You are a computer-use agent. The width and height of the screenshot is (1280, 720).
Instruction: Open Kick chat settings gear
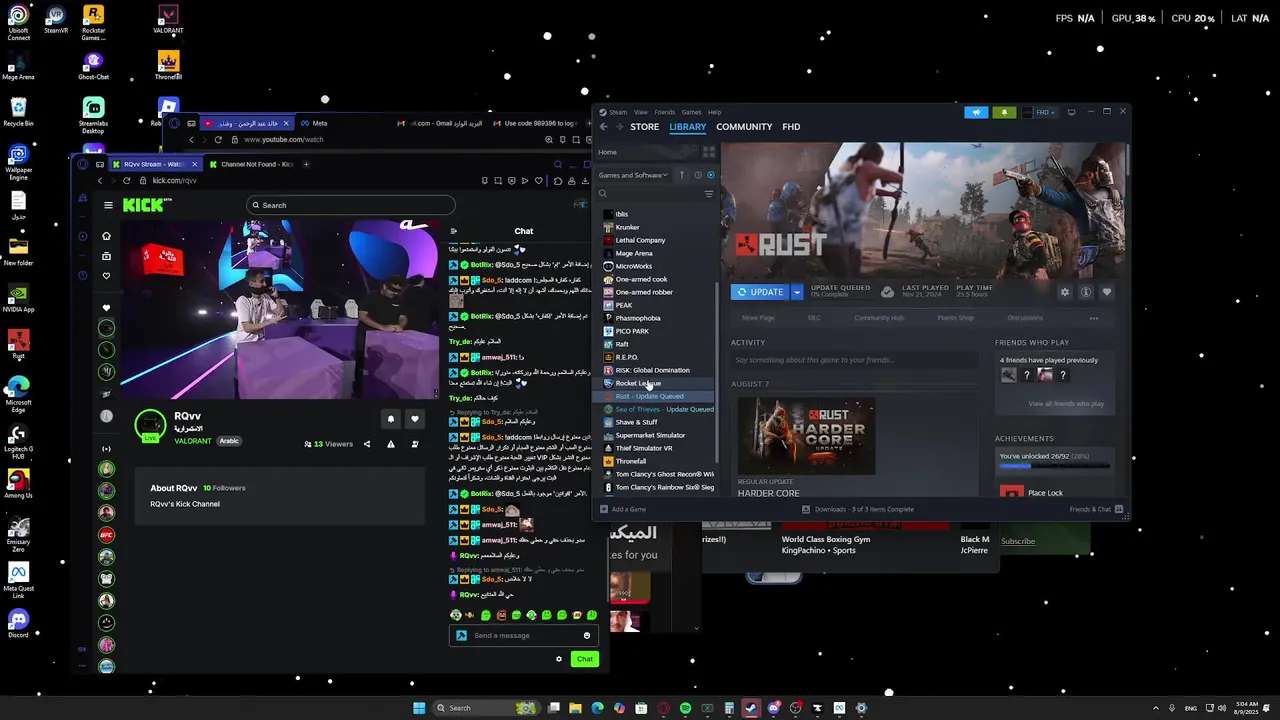pyautogui.click(x=559, y=659)
